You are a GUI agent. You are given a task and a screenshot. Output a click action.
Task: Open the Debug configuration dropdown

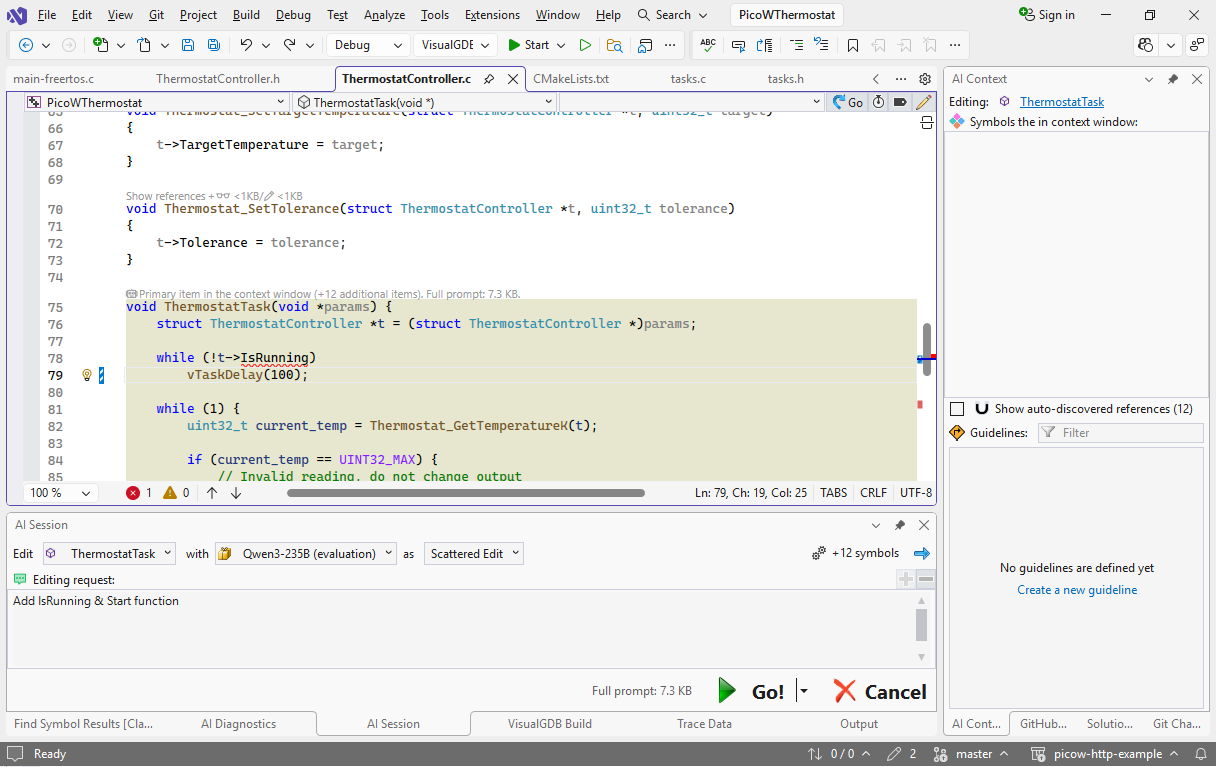pos(368,45)
